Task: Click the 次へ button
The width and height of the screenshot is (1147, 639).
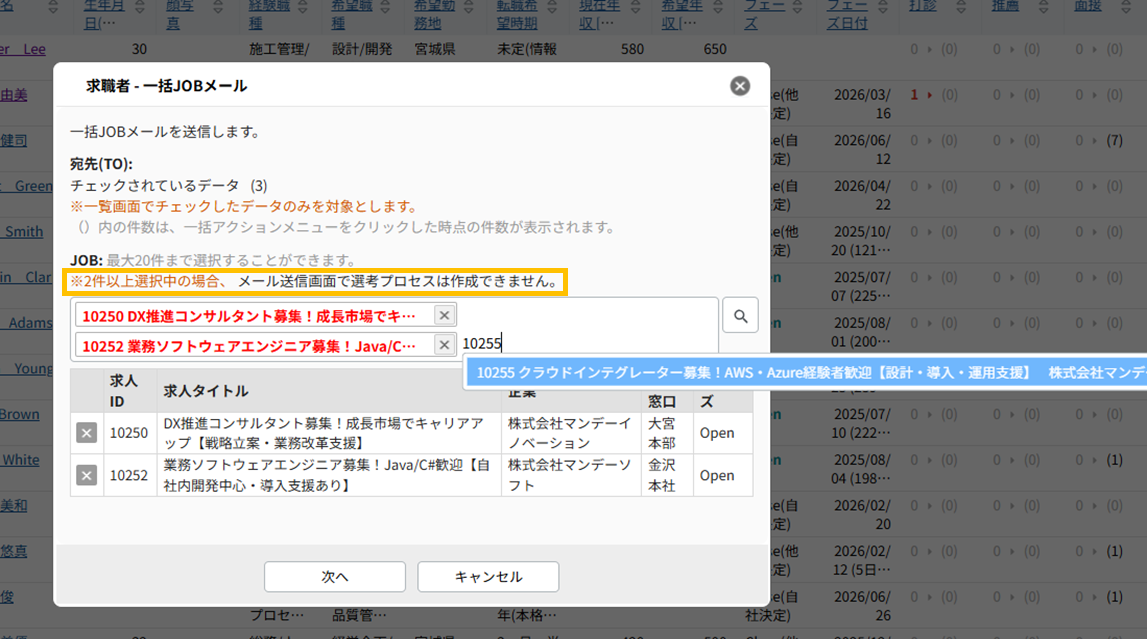Action: pos(334,577)
